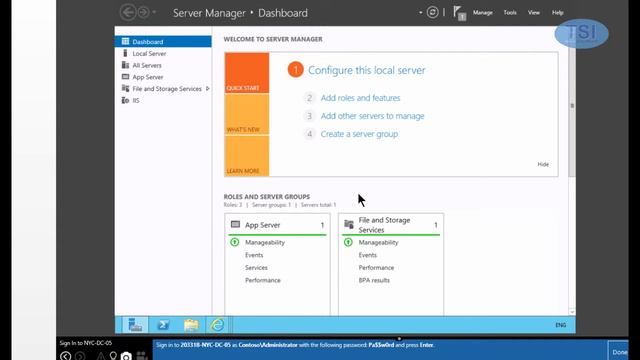
Task: Open BPA results in File and Storage tile
Action: click(x=374, y=280)
